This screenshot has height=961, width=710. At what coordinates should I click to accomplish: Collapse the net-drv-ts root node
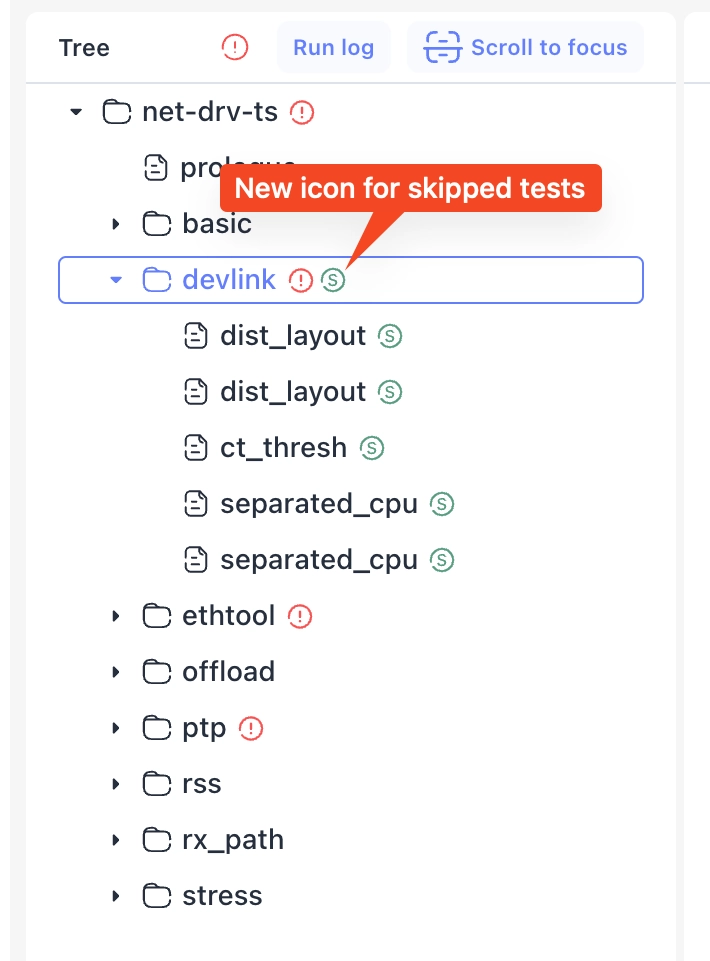click(76, 112)
